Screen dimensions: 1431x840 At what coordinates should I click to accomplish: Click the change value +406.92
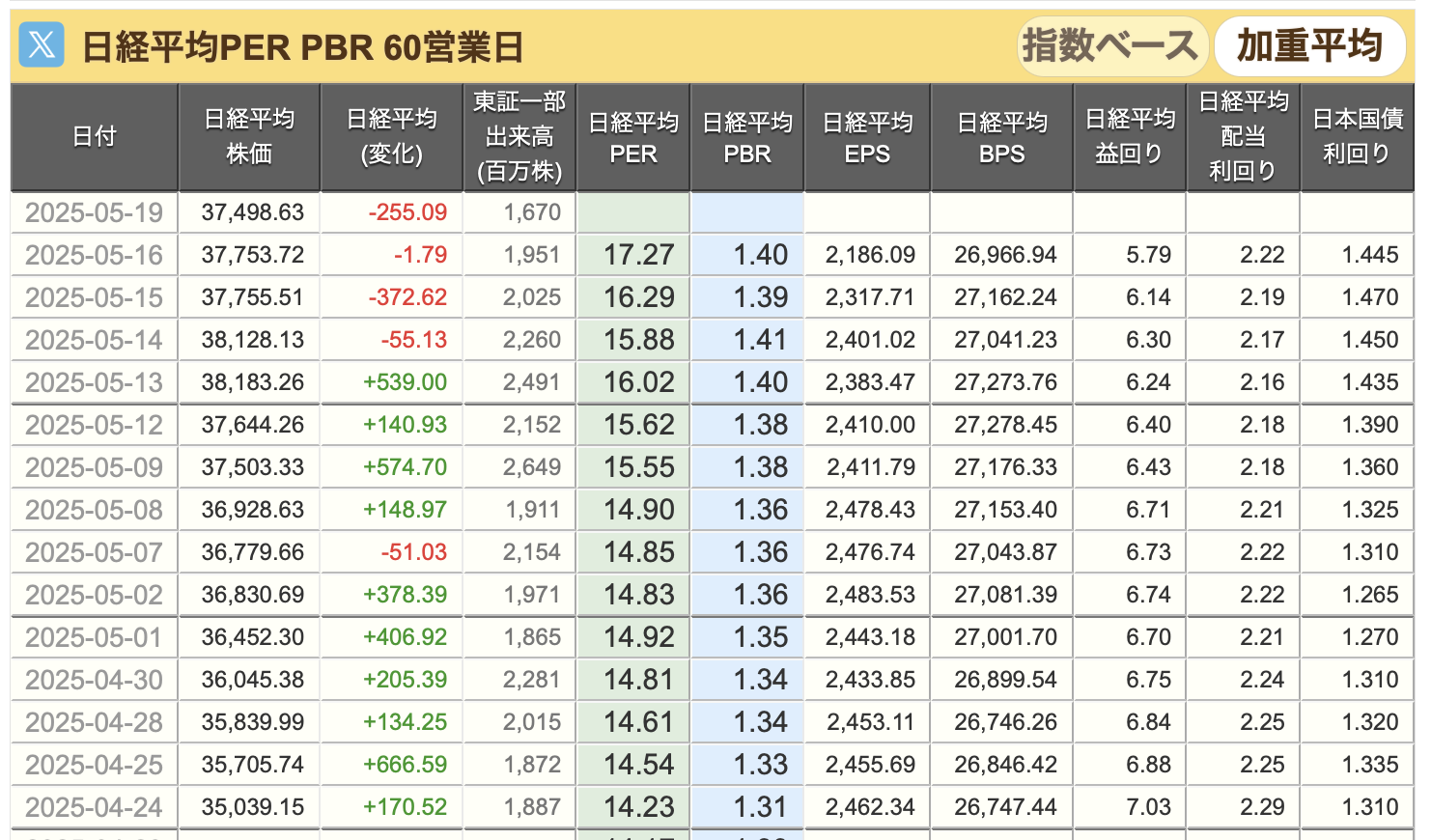click(x=406, y=637)
